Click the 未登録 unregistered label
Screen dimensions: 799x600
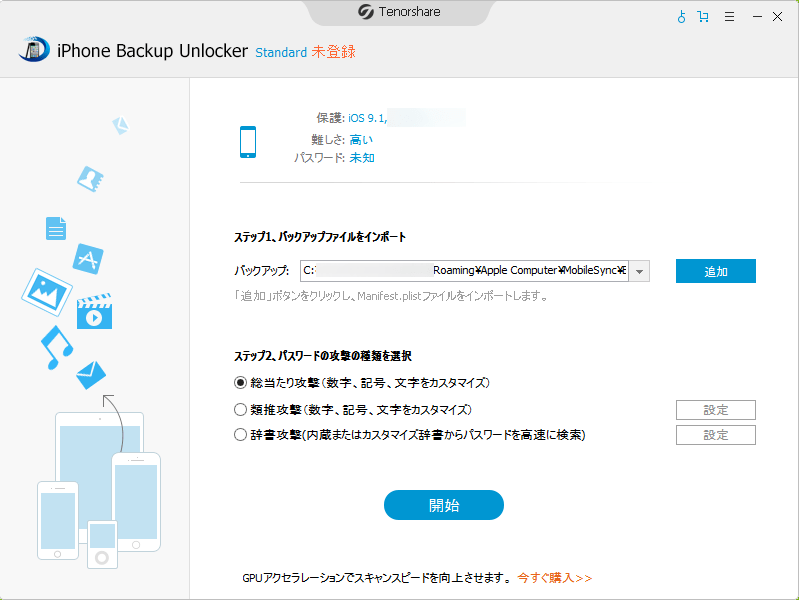tap(334, 51)
